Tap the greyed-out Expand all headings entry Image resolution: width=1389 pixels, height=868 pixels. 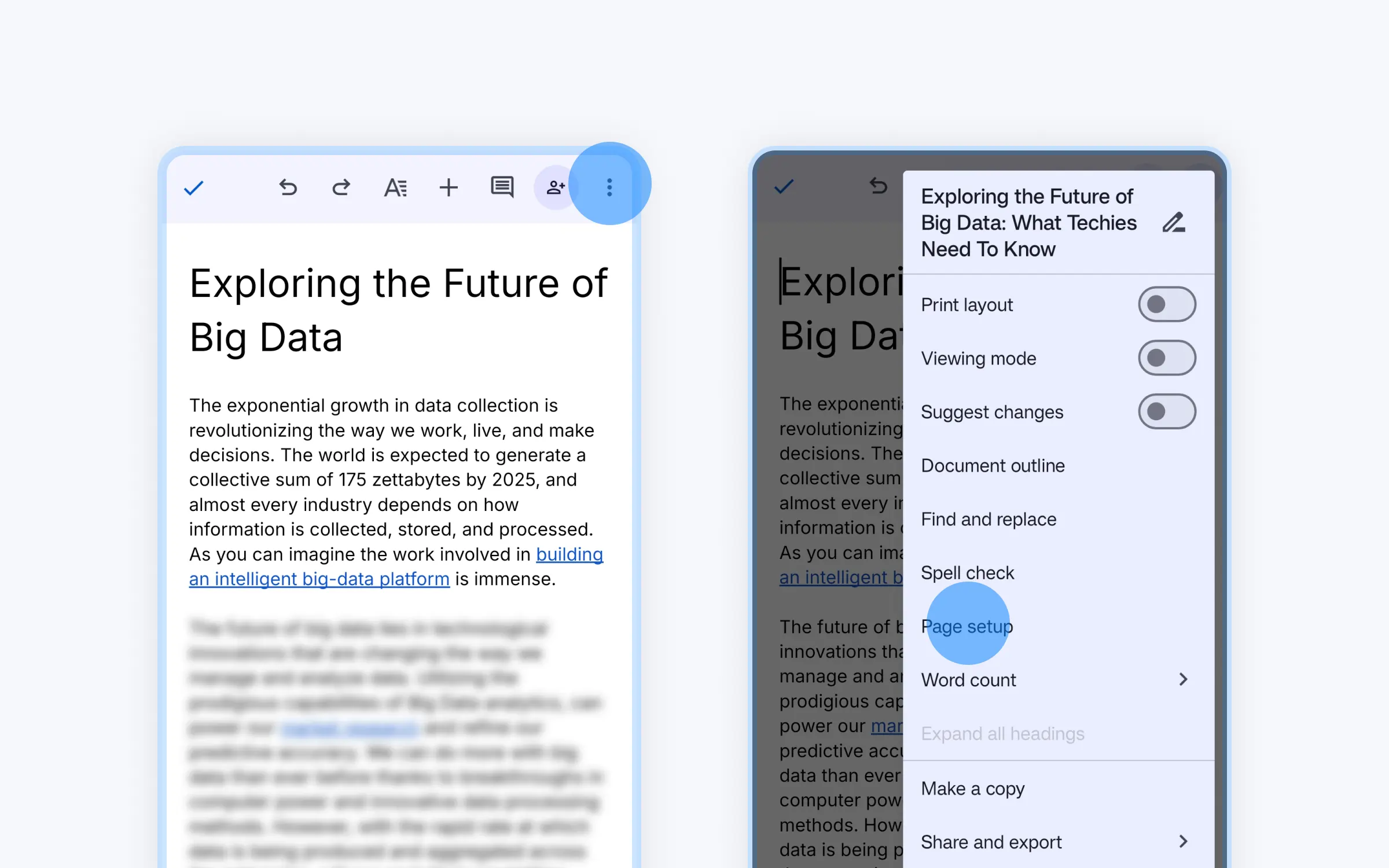(1059, 734)
